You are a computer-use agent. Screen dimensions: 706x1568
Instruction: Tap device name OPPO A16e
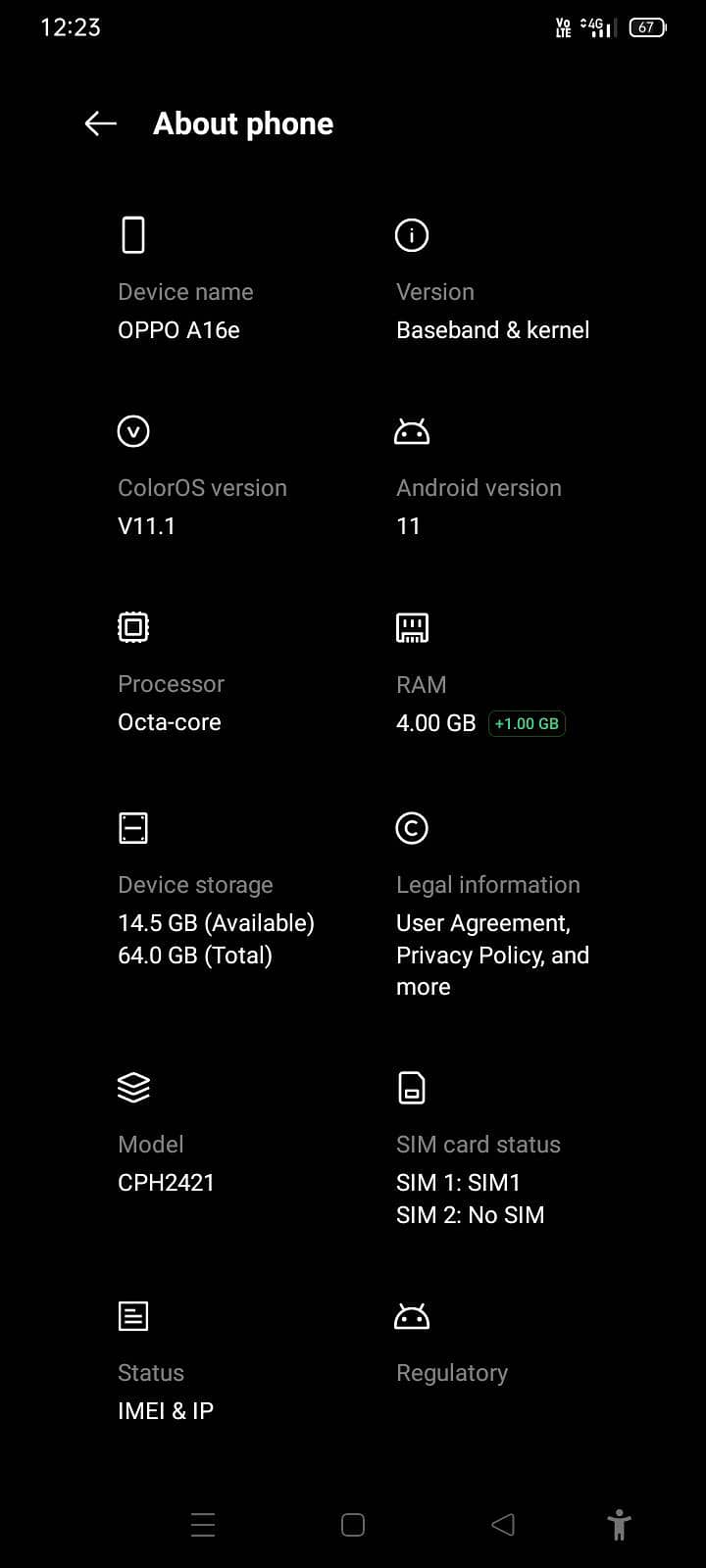(178, 330)
